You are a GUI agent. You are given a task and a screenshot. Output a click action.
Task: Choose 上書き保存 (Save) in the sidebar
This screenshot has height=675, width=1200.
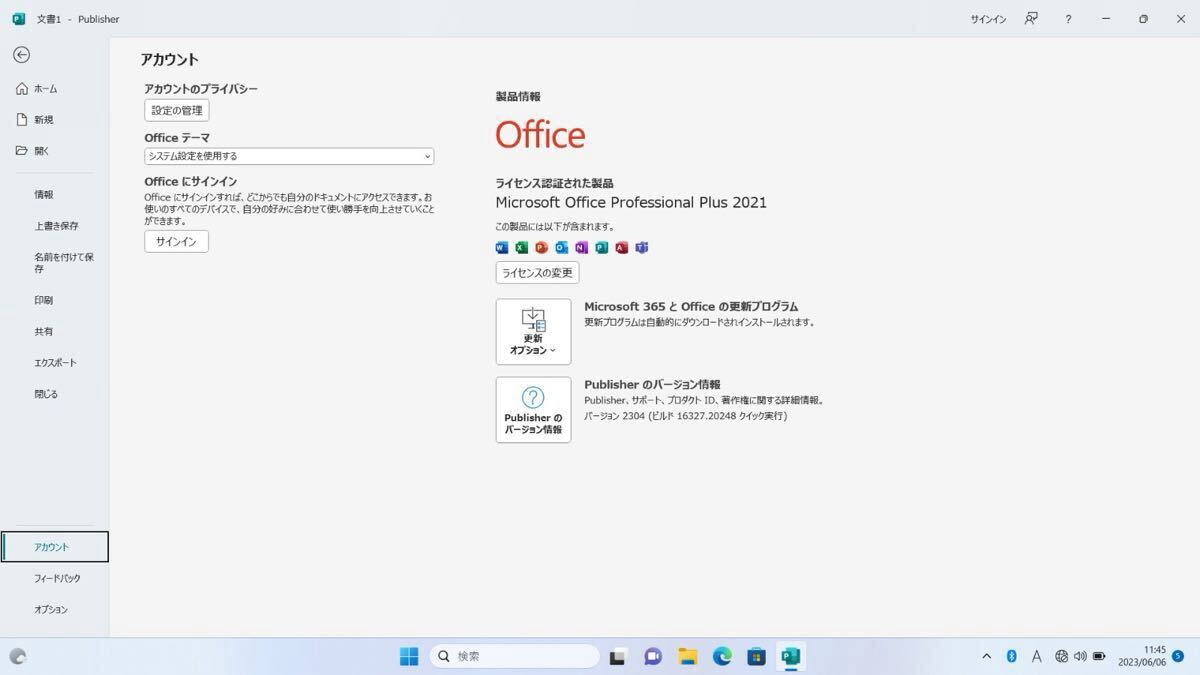coord(54,226)
